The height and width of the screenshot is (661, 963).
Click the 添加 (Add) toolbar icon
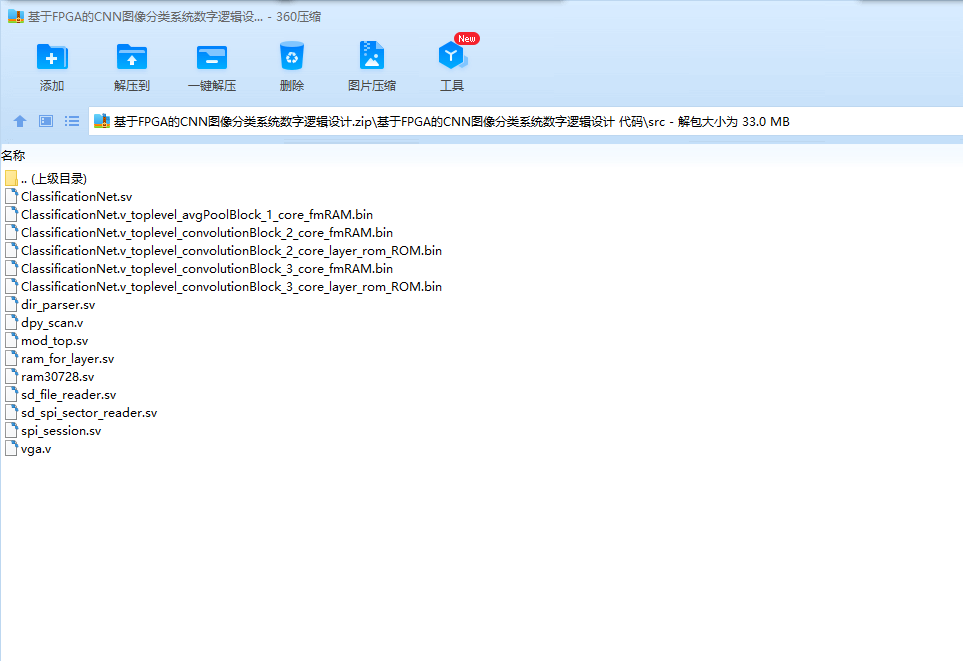coord(52,57)
